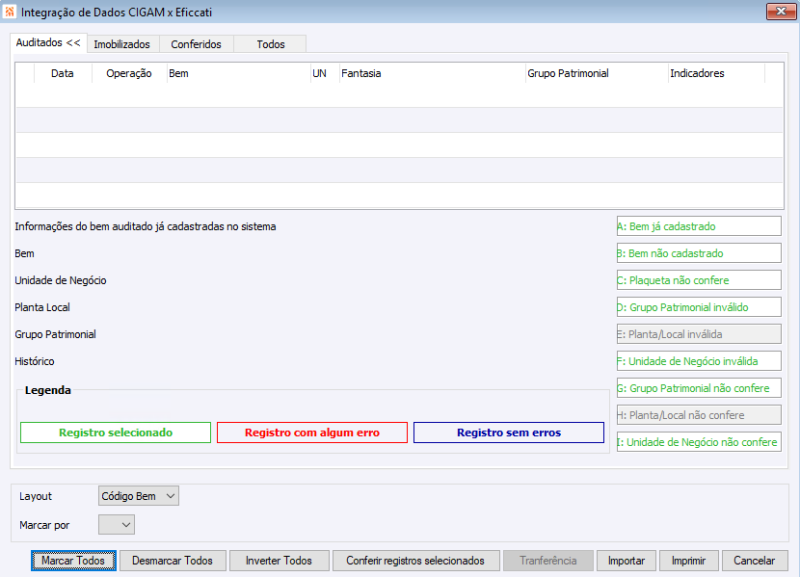Viewport: 800px width, 577px height.
Task: Select the 'D: Grupo Patrimonial inválido' indicator
Action: [698, 307]
